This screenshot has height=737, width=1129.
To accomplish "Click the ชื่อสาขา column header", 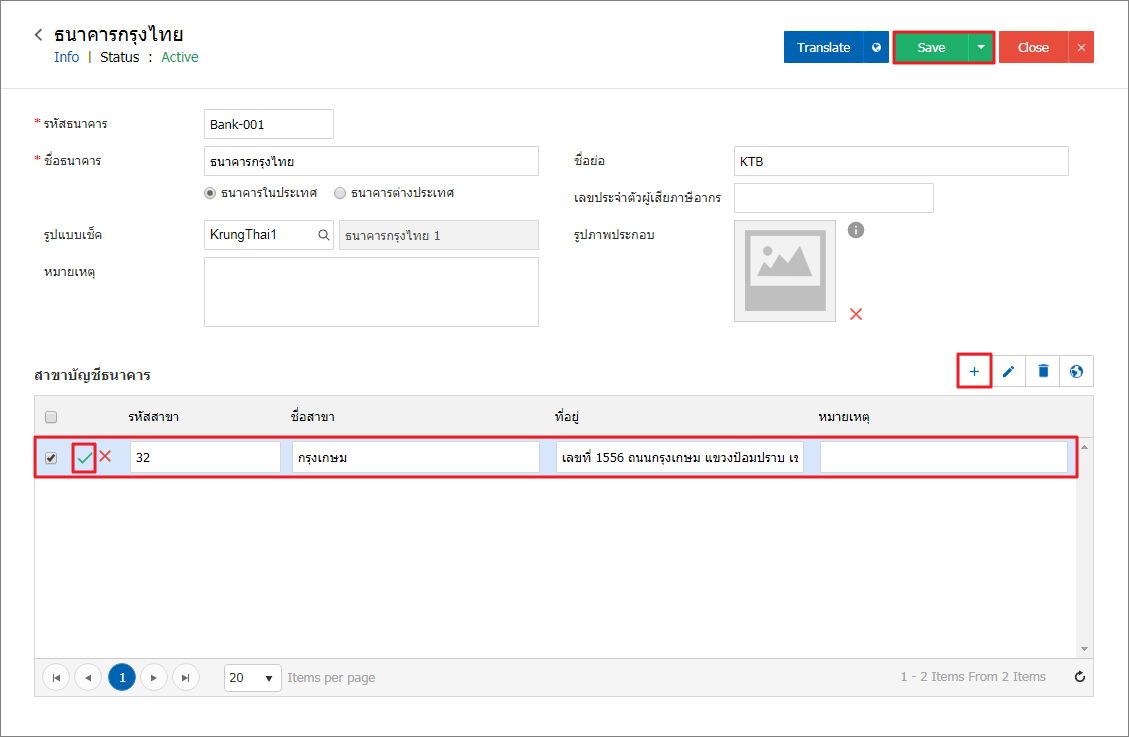I will (312, 417).
